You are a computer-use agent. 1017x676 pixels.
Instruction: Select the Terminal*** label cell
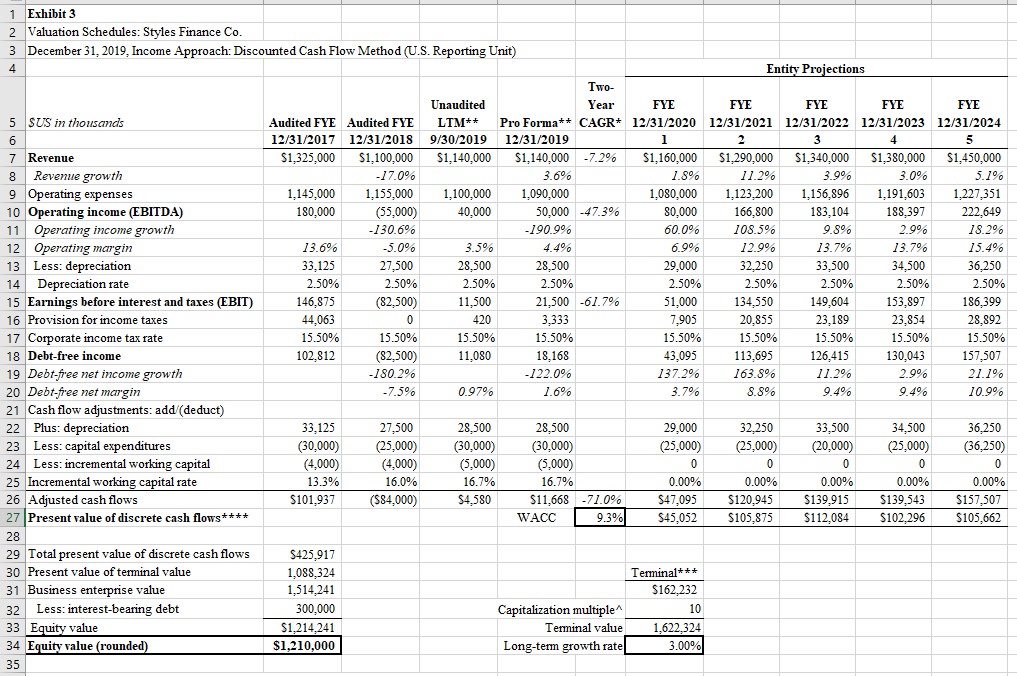coord(664,573)
